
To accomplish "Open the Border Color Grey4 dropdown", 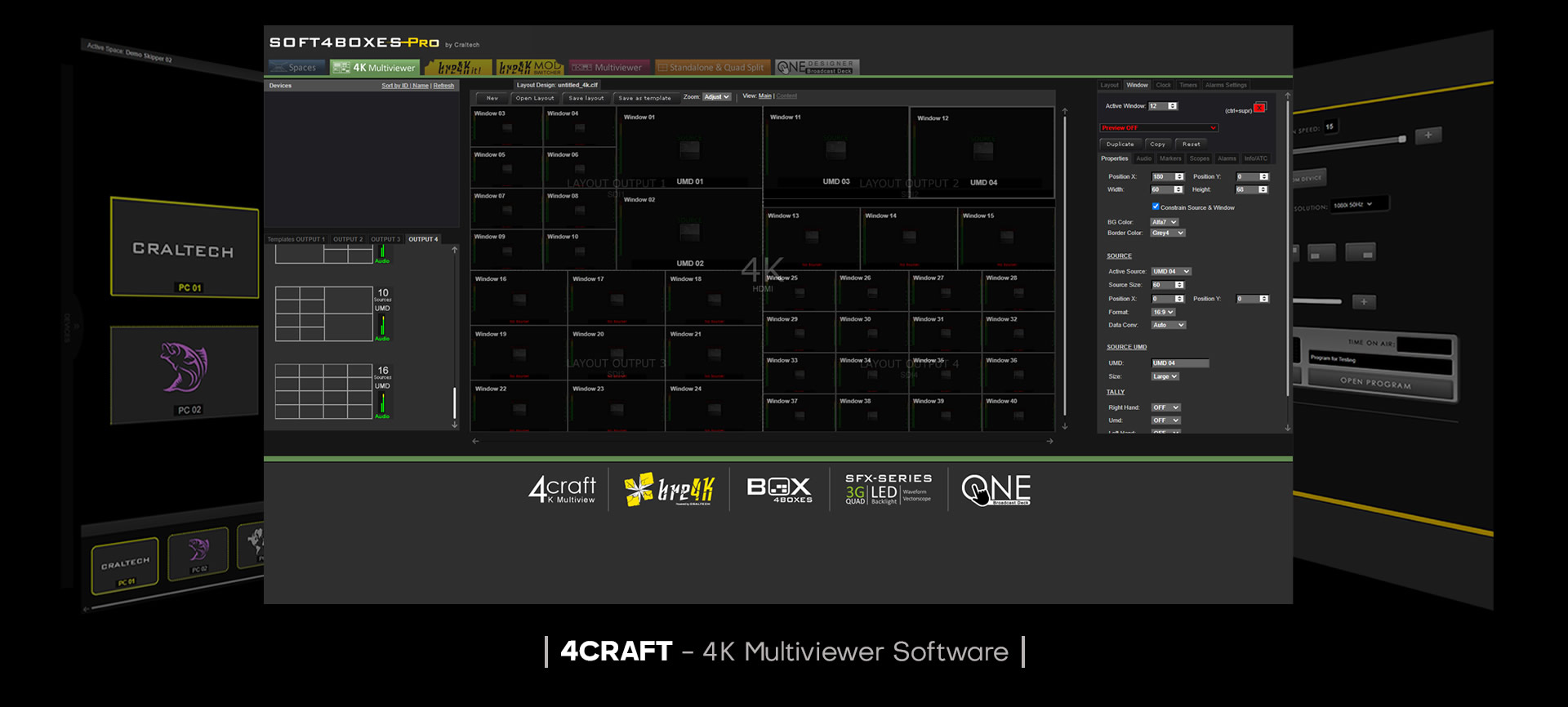I will pyautogui.click(x=1168, y=233).
